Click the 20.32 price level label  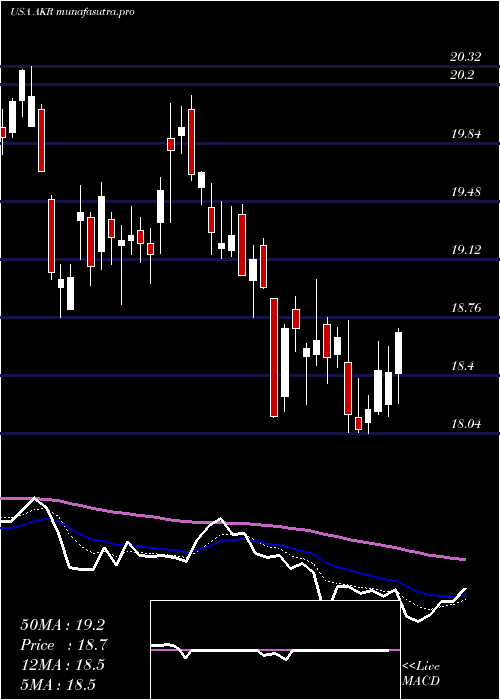pyautogui.click(x=466, y=57)
